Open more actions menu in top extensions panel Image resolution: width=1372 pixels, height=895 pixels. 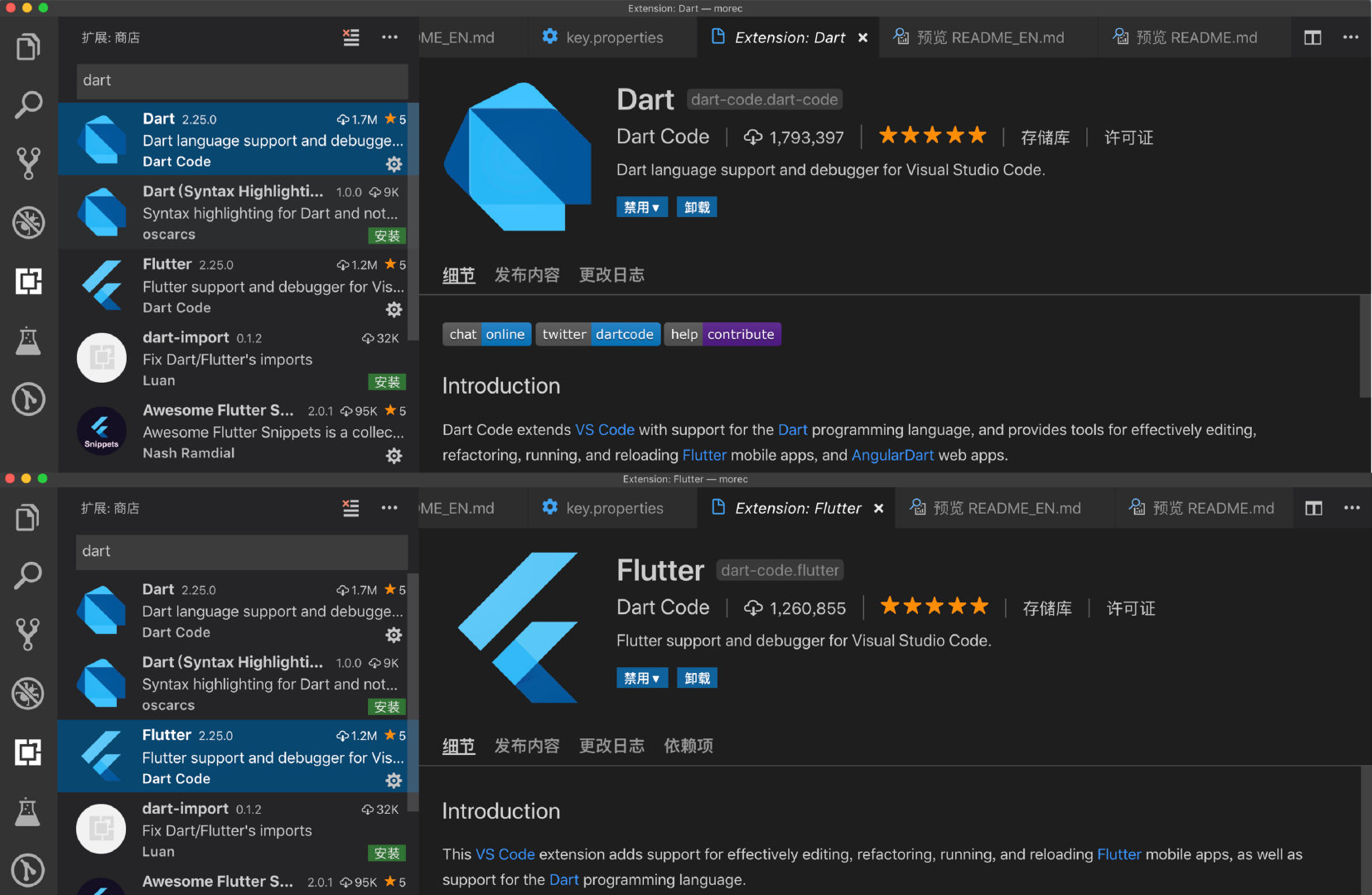tap(389, 37)
